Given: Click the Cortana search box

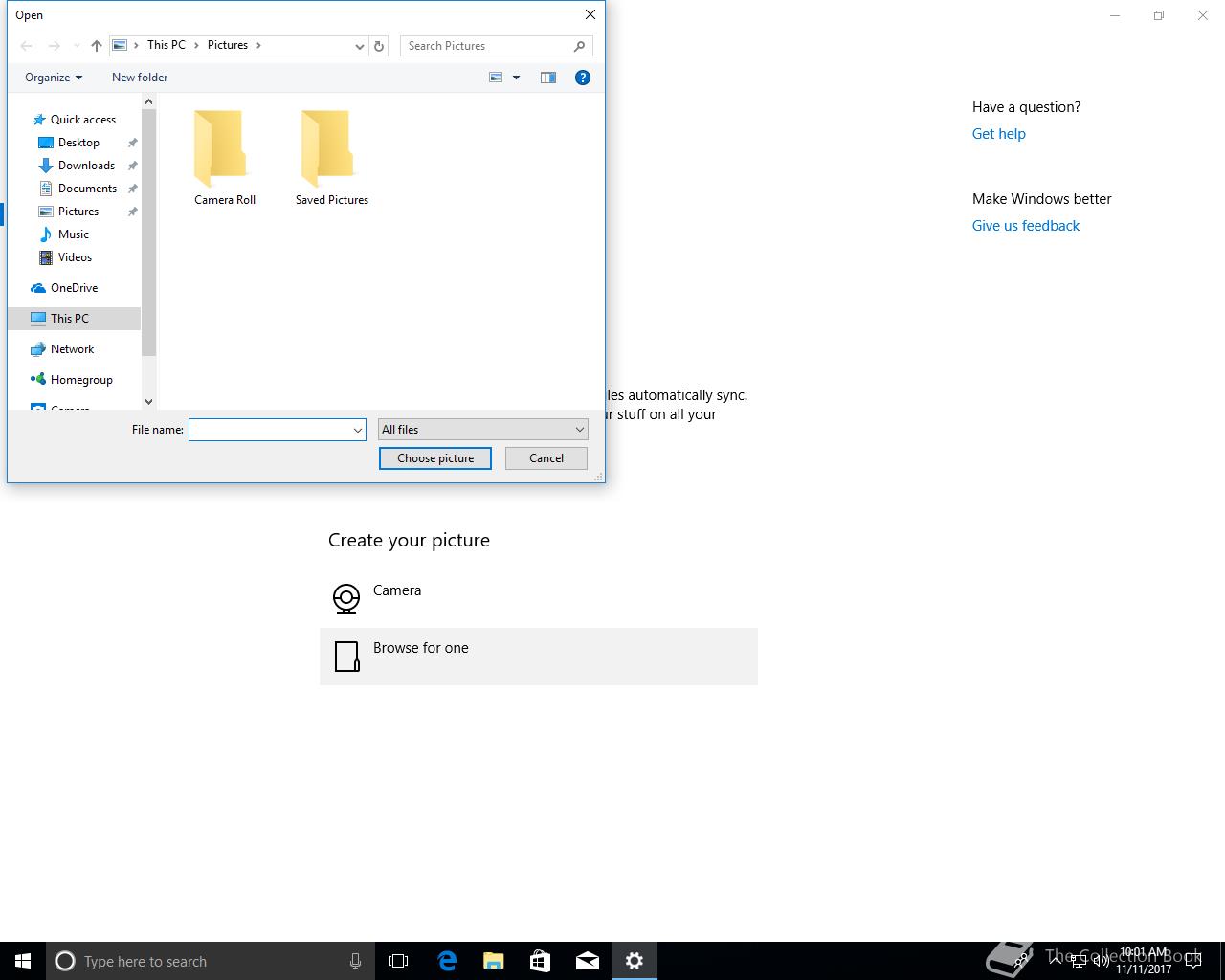Looking at the screenshot, I should (x=210, y=961).
